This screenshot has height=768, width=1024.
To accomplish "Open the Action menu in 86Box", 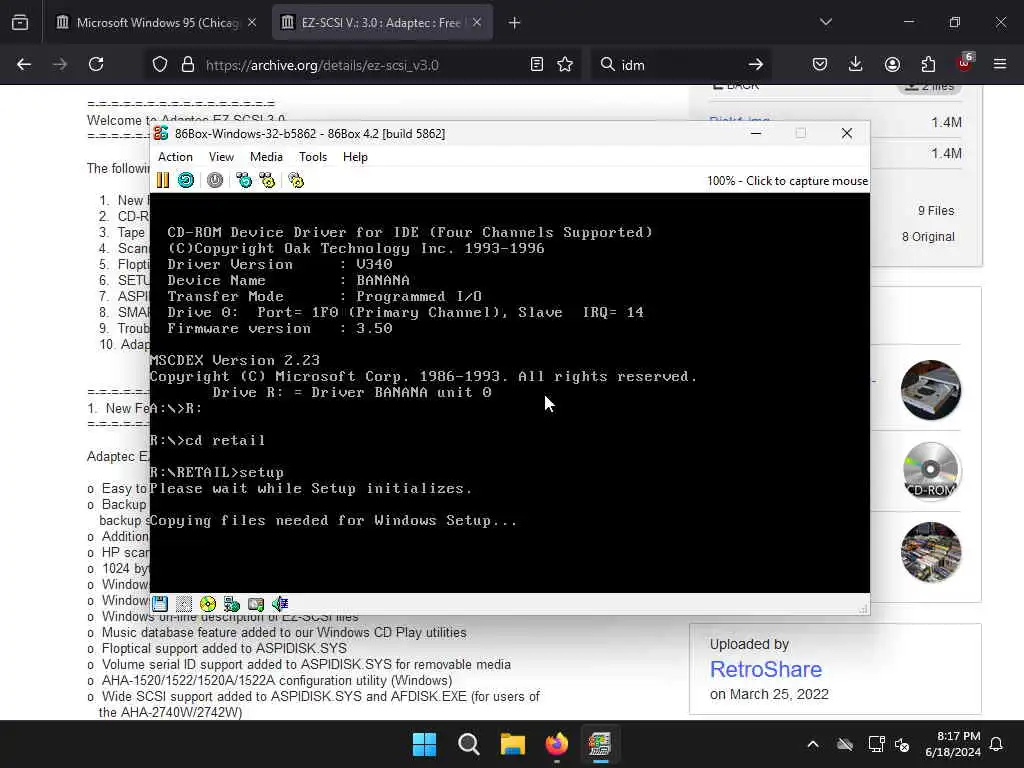I will [175, 157].
